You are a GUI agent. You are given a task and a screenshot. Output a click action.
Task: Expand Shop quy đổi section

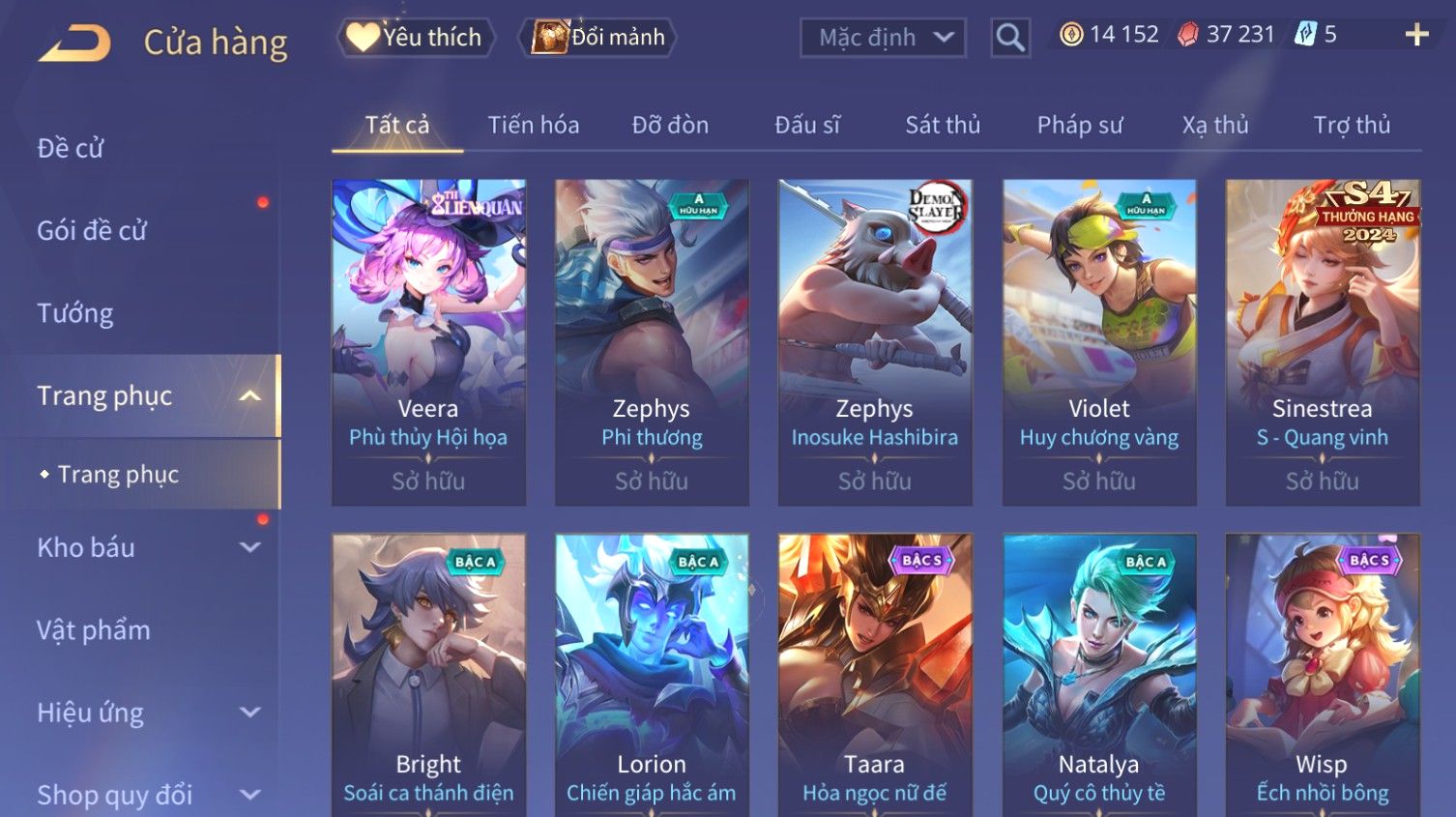pyautogui.click(x=250, y=795)
